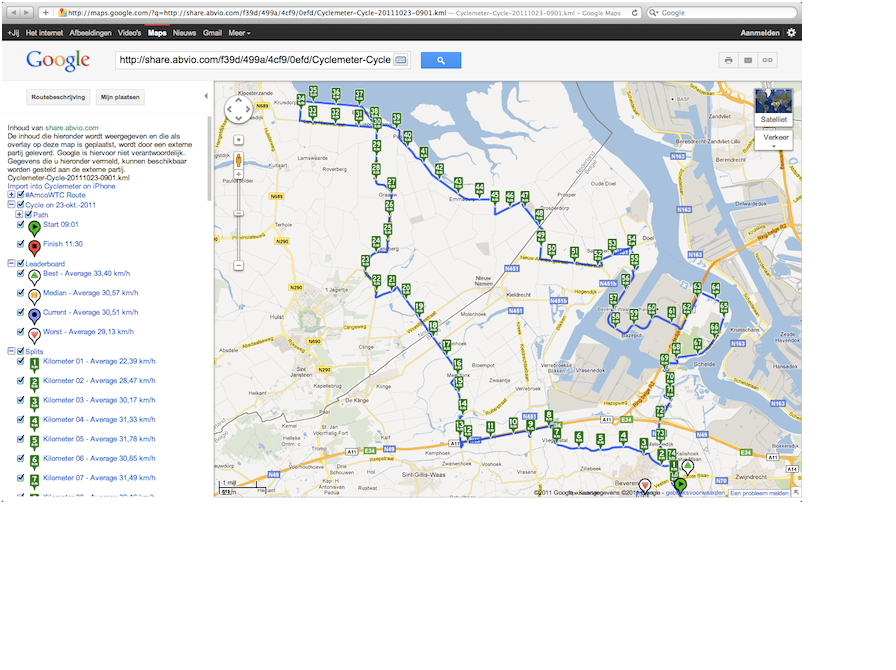Toggle the Finish 11:30 checkbox

click(21, 244)
